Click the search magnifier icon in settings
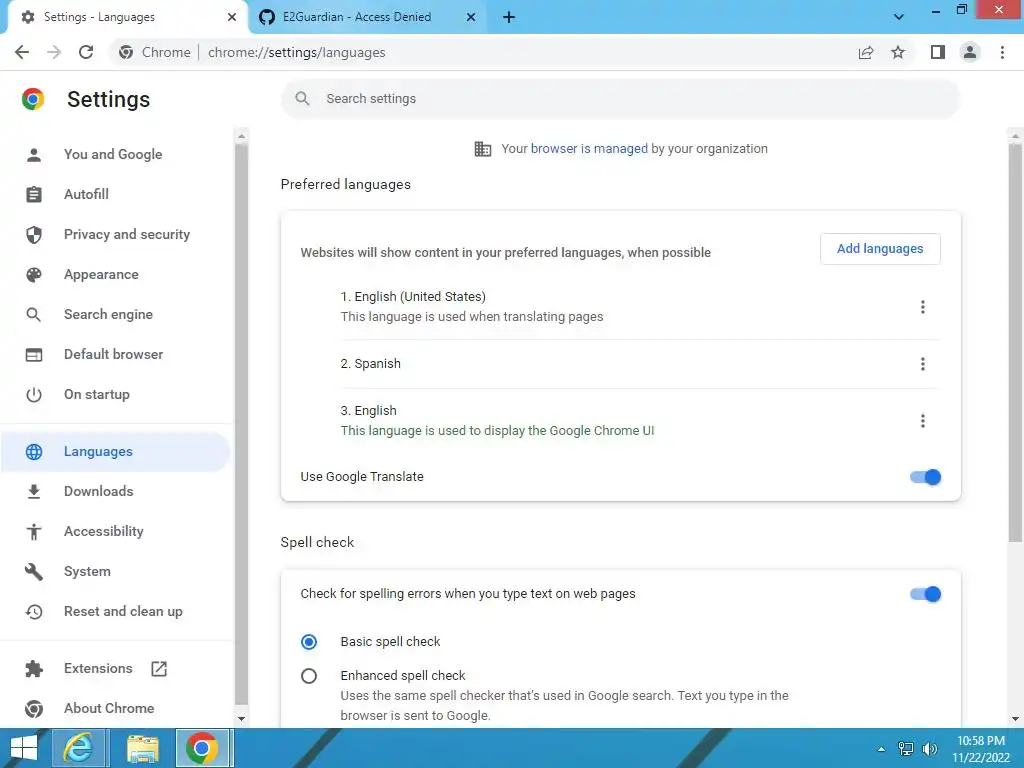This screenshot has width=1024, height=768. click(x=302, y=99)
